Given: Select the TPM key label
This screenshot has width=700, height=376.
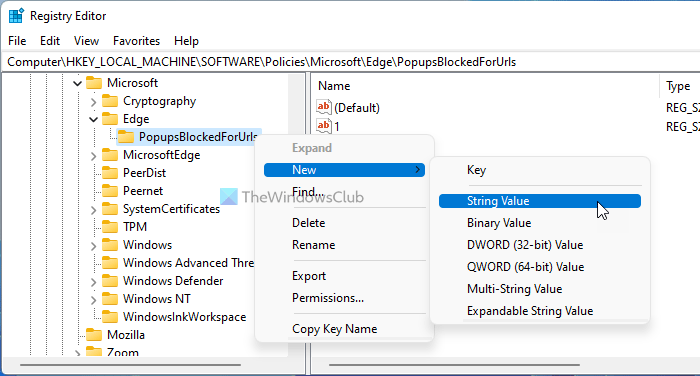Looking at the screenshot, I should [x=135, y=227].
